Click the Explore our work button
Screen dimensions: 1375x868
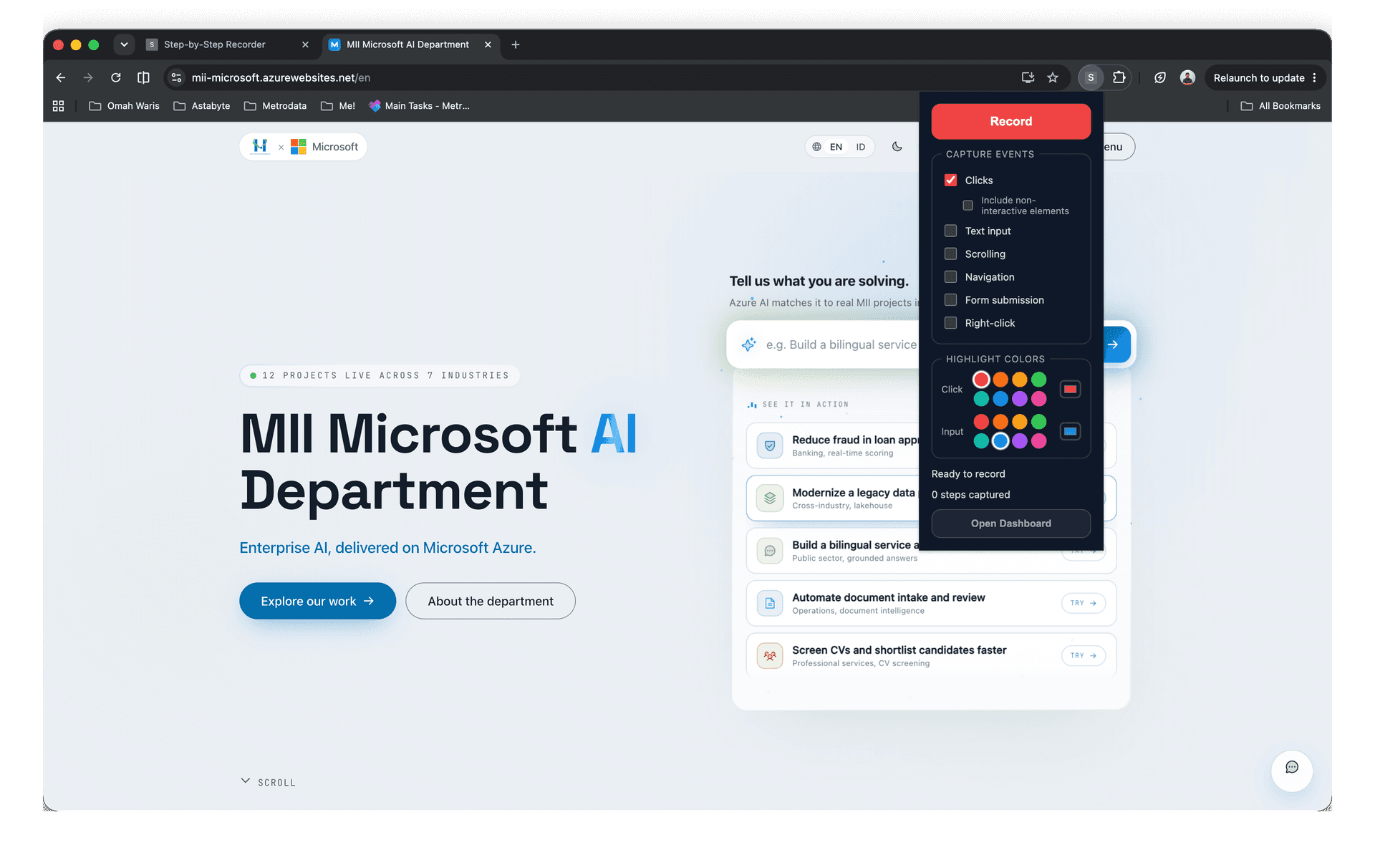tap(317, 601)
